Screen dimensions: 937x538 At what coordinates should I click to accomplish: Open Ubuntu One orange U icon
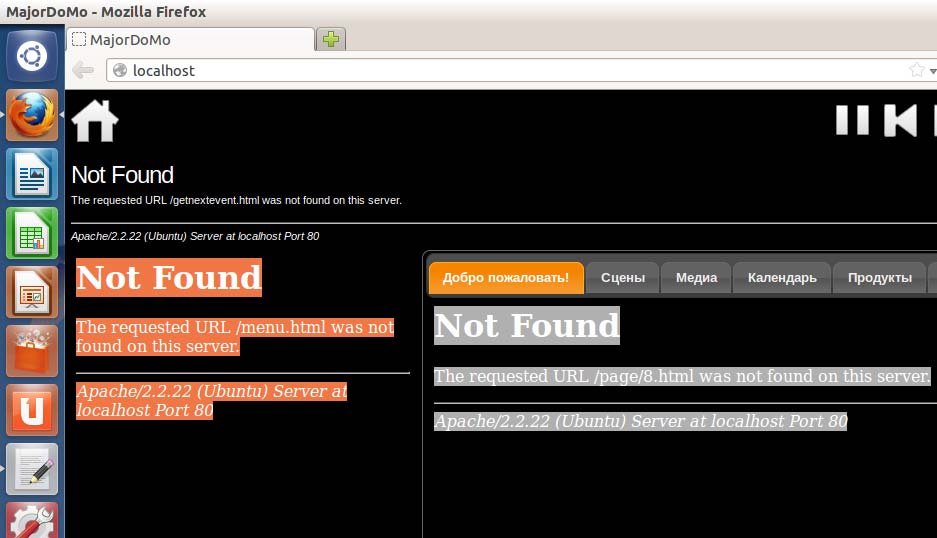(32, 410)
